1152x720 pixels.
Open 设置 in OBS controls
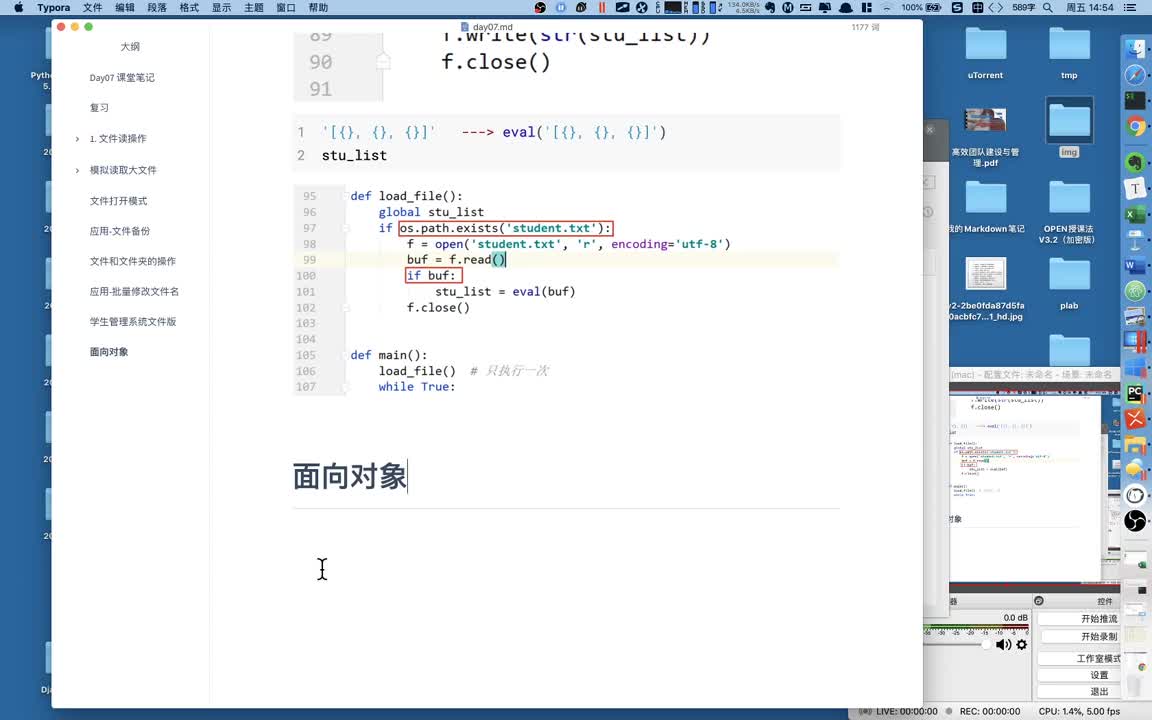[x=1080, y=675]
